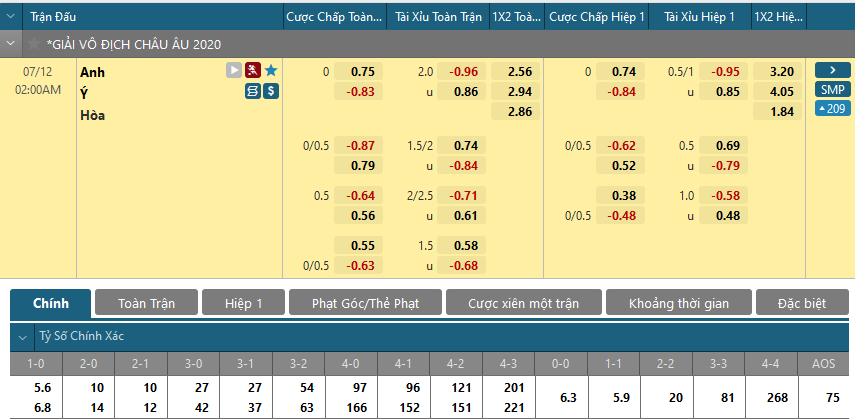
Task: Open the Cược xiên một trận tab
Action: [x=524, y=303]
